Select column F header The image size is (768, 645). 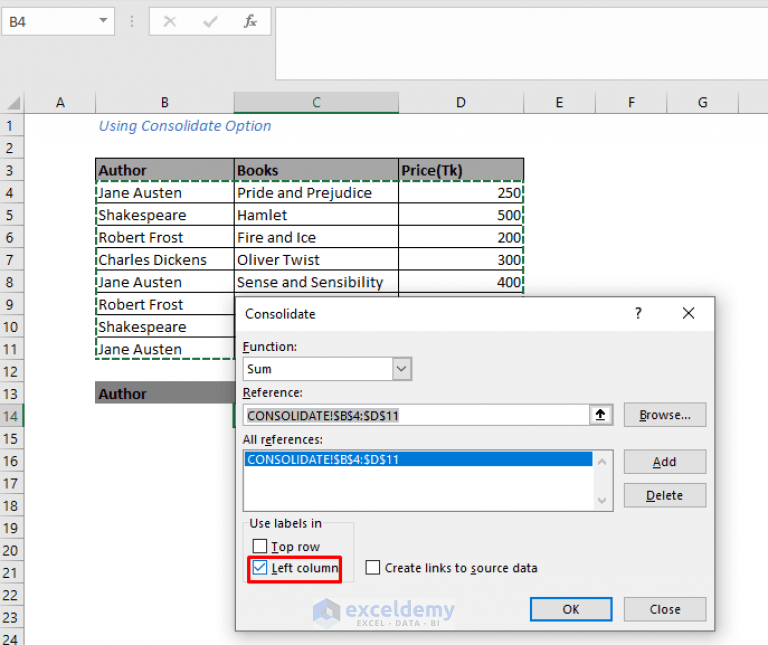pyautogui.click(x=631, y=103)
